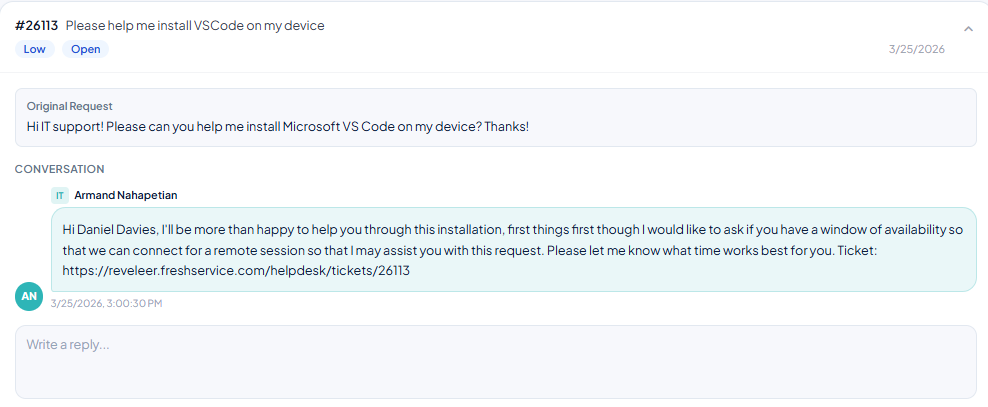Click the IT role badge icon
Image resolution: width=988 pixels, height=407 pixels.
pyautogui.click(x=60, y=195)
